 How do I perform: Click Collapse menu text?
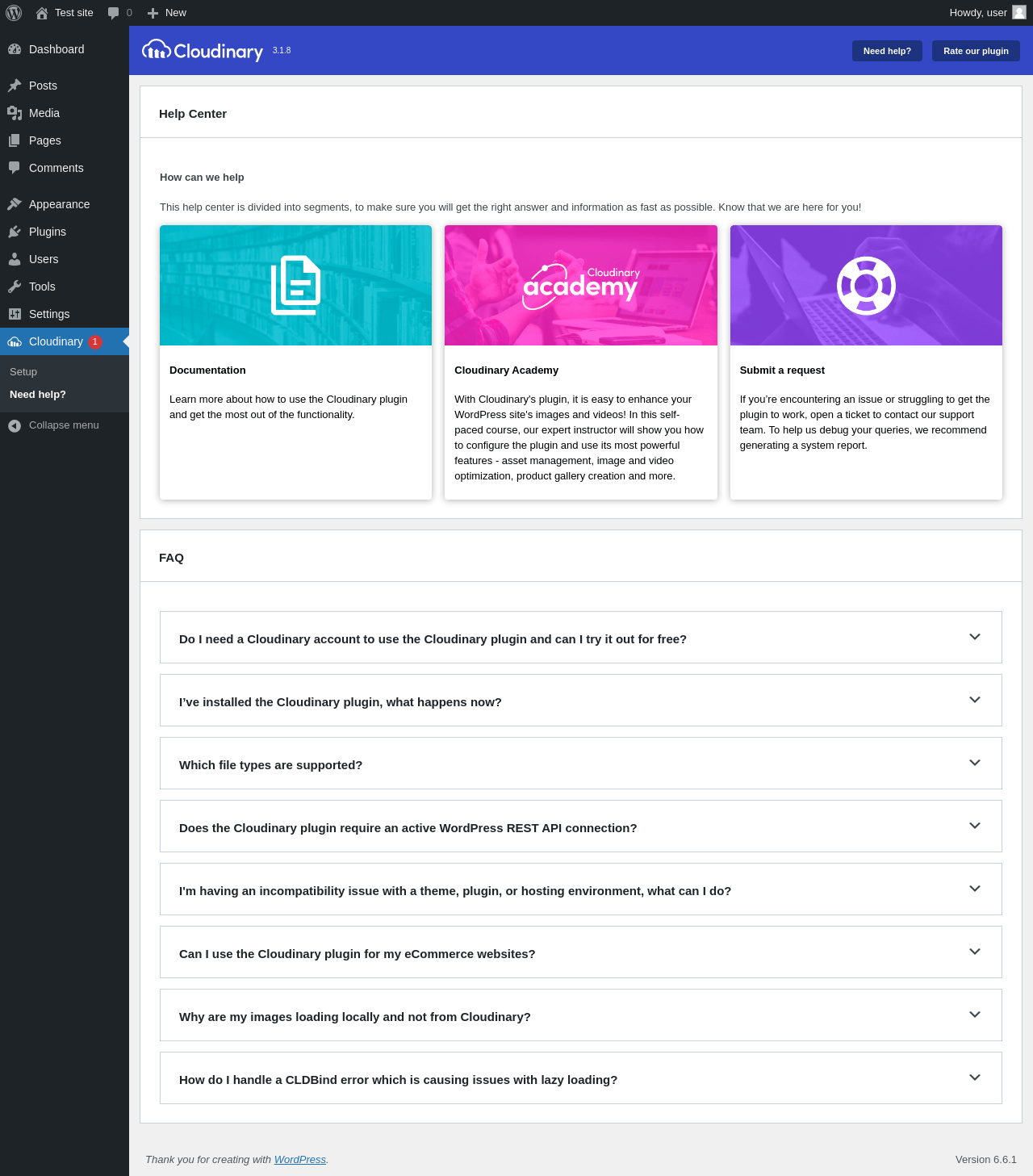(x=64, y=425)
